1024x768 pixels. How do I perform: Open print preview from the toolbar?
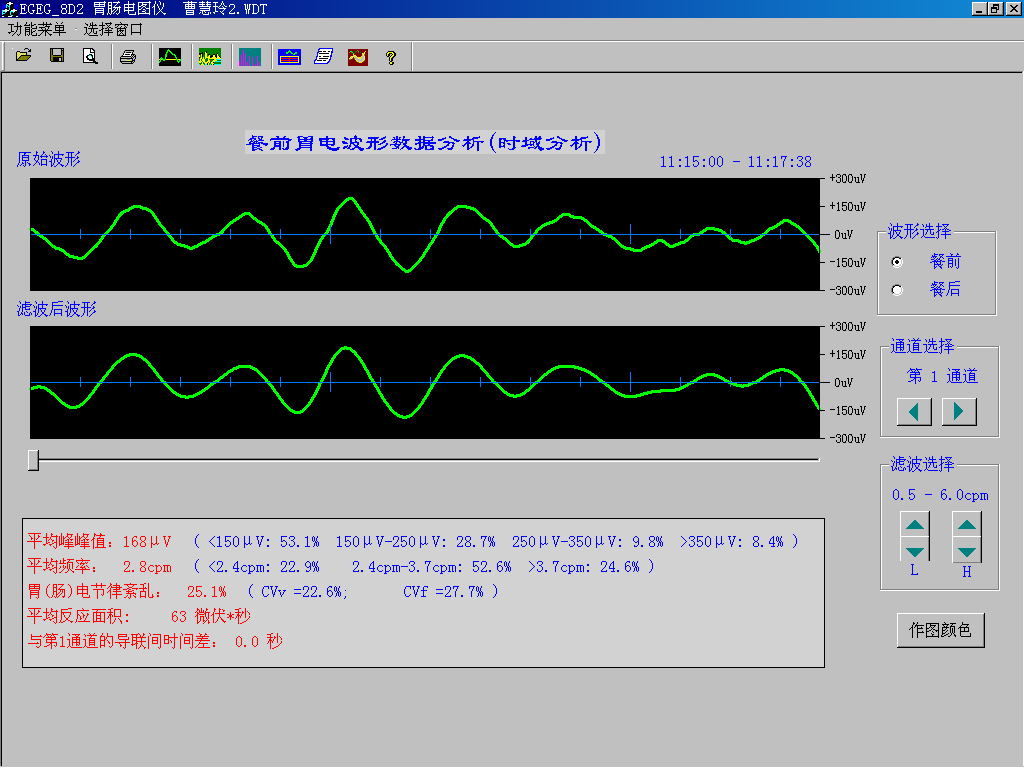point(90,57)
